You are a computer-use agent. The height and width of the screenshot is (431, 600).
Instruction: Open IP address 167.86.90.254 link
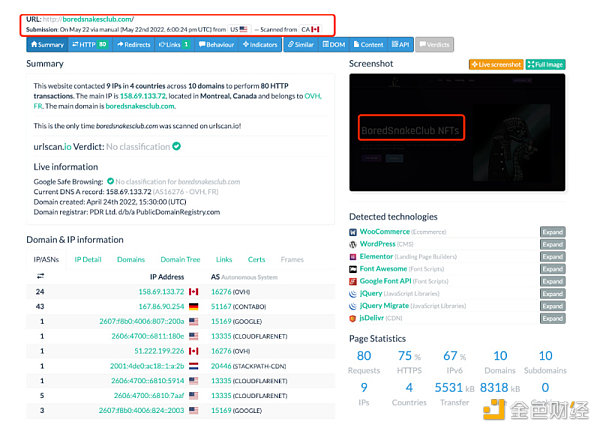click(x=154, y=306)
